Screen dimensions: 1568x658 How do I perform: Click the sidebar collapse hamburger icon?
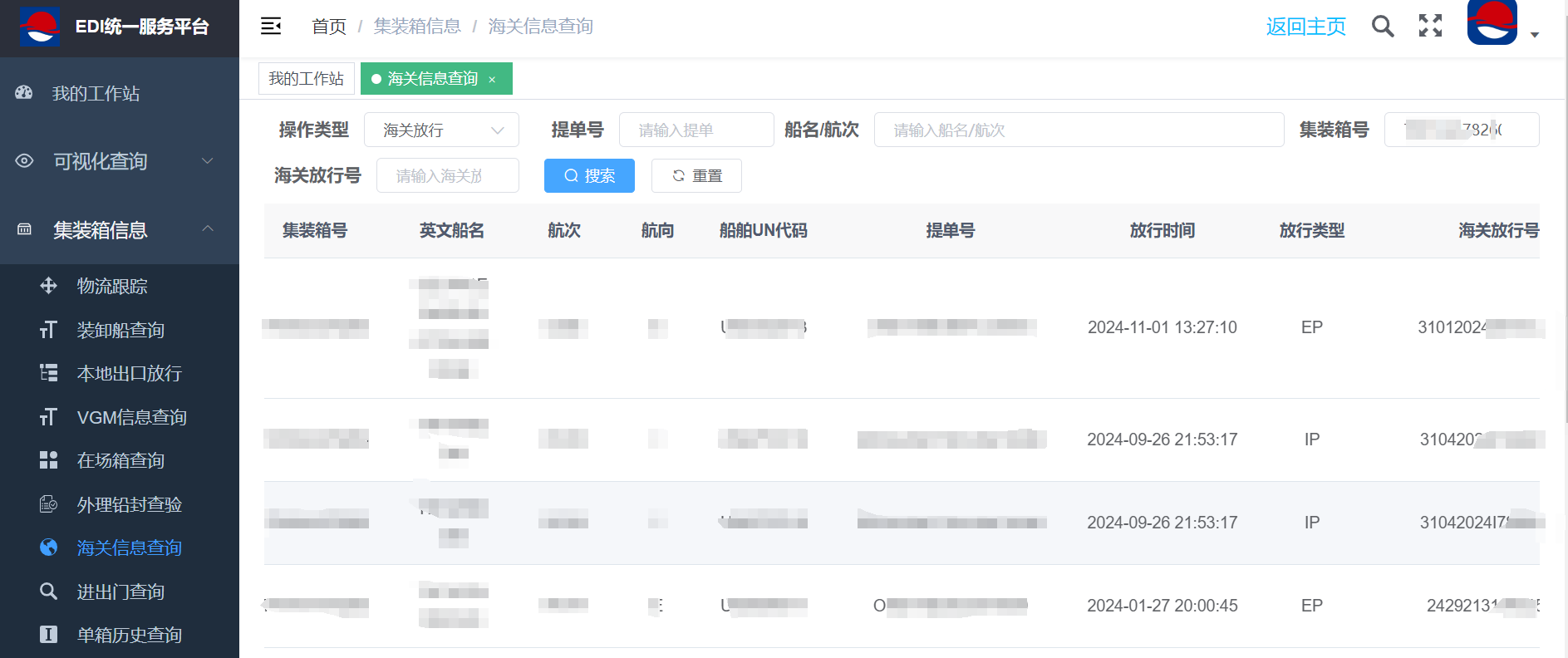(x=271, y=27)
